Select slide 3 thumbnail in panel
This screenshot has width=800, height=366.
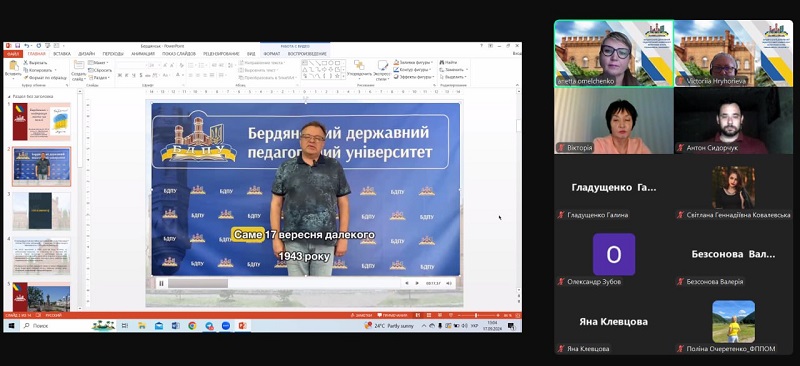click(x=41, y=211)
